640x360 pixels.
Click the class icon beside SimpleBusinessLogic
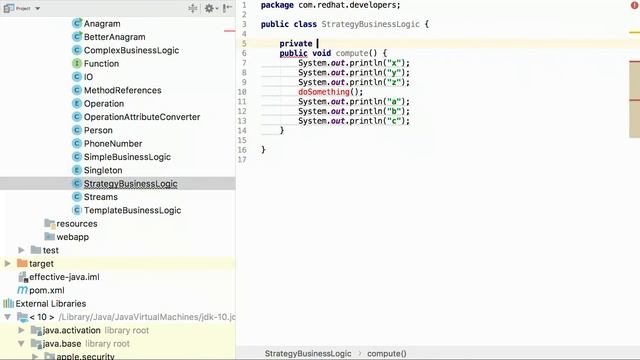tap(77, 157)
